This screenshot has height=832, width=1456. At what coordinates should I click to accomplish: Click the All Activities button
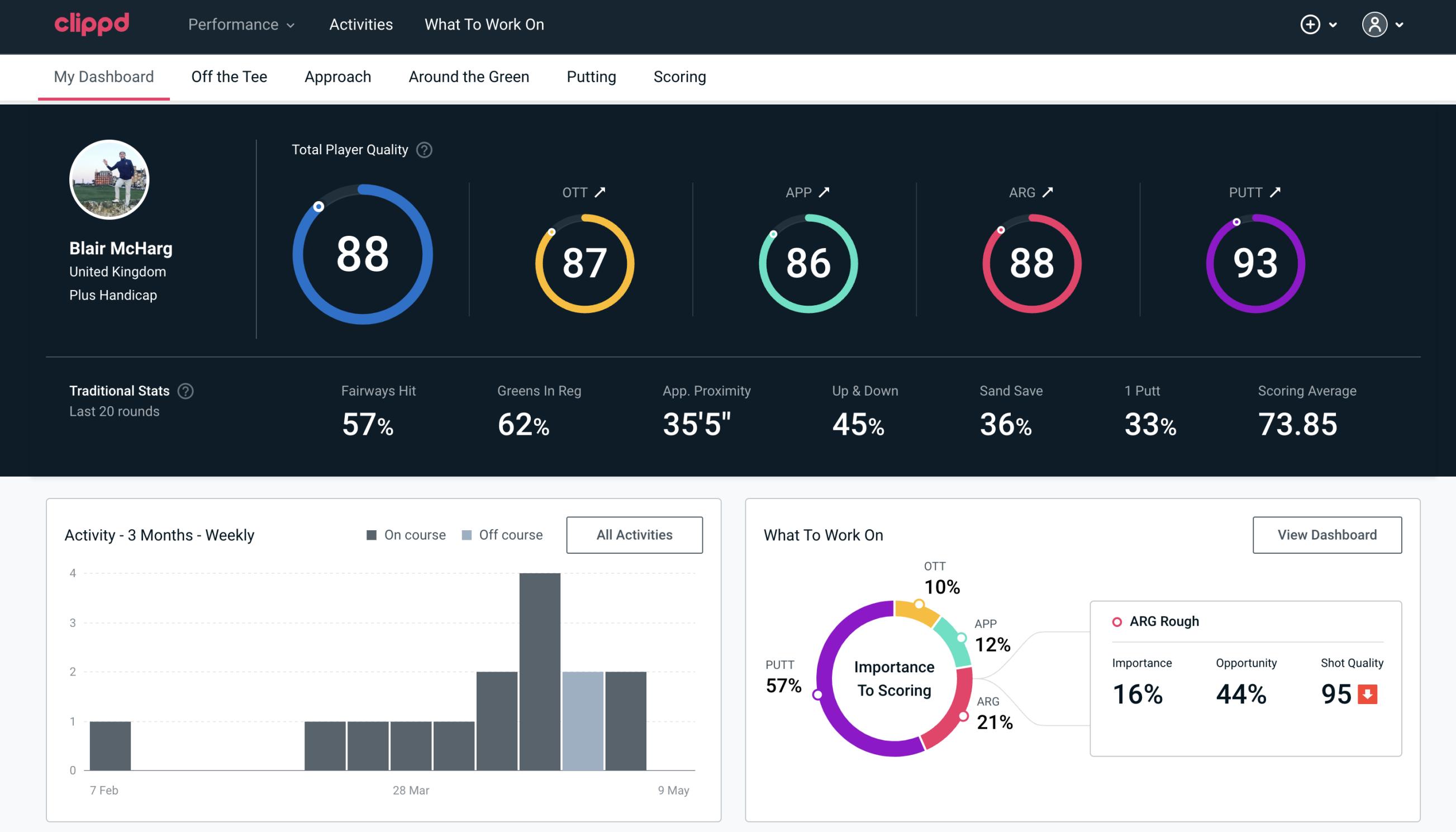click(x=635, y=534)
